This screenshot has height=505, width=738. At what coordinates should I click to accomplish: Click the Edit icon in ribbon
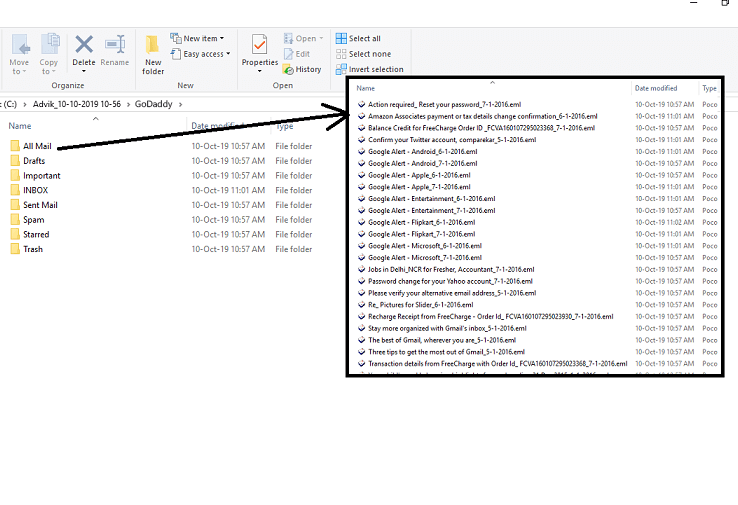pyautogui.click(x=288, y=54)
